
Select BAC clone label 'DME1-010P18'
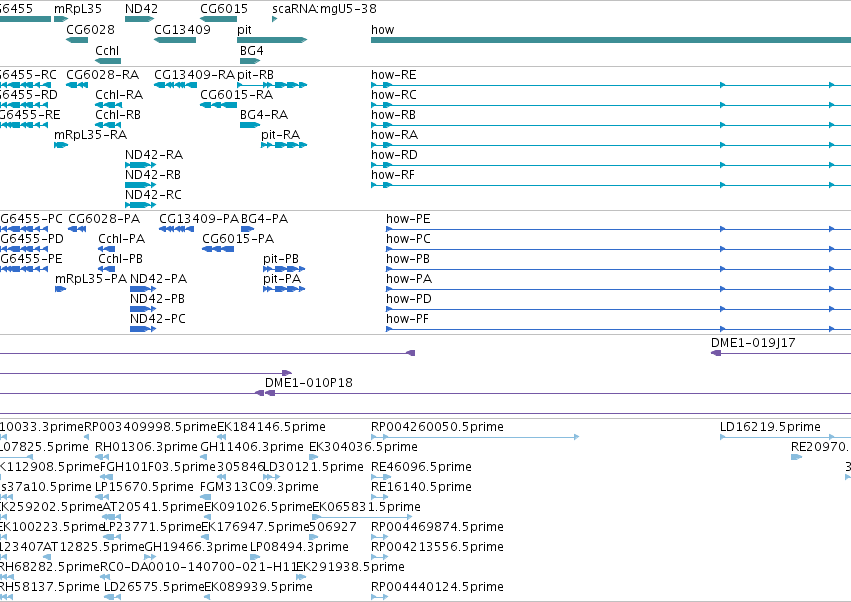308,383
